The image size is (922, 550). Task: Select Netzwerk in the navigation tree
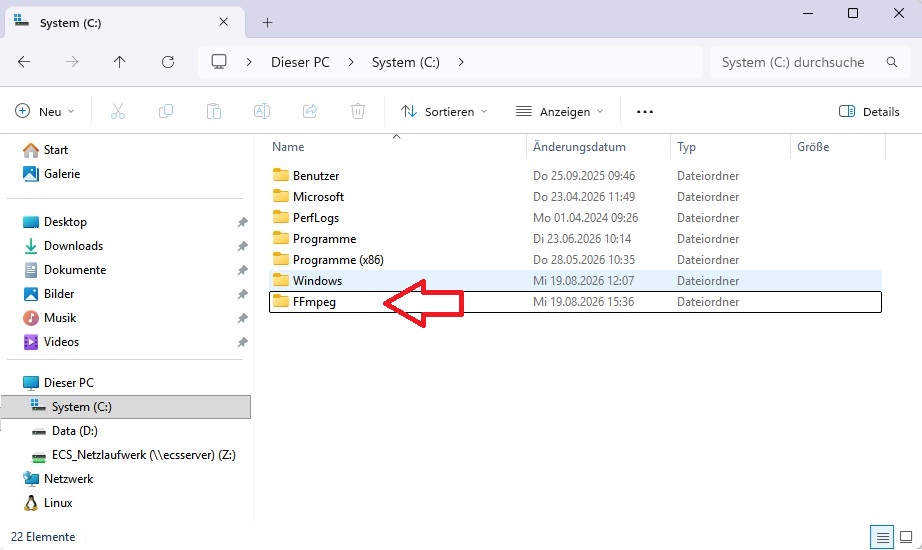[x=58, y=479]
